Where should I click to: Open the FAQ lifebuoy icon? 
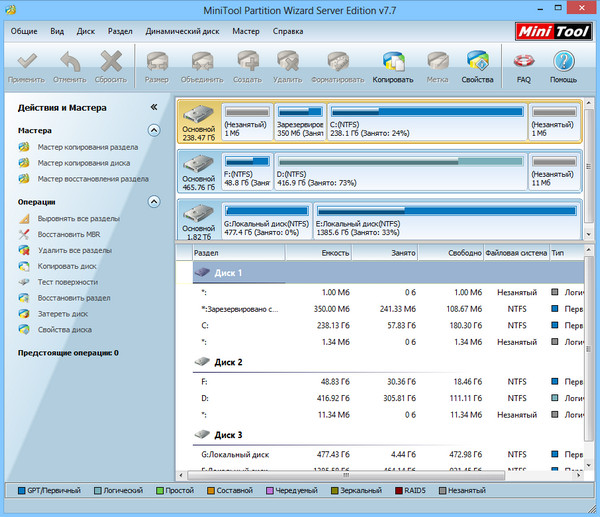(x=524, y=66)
